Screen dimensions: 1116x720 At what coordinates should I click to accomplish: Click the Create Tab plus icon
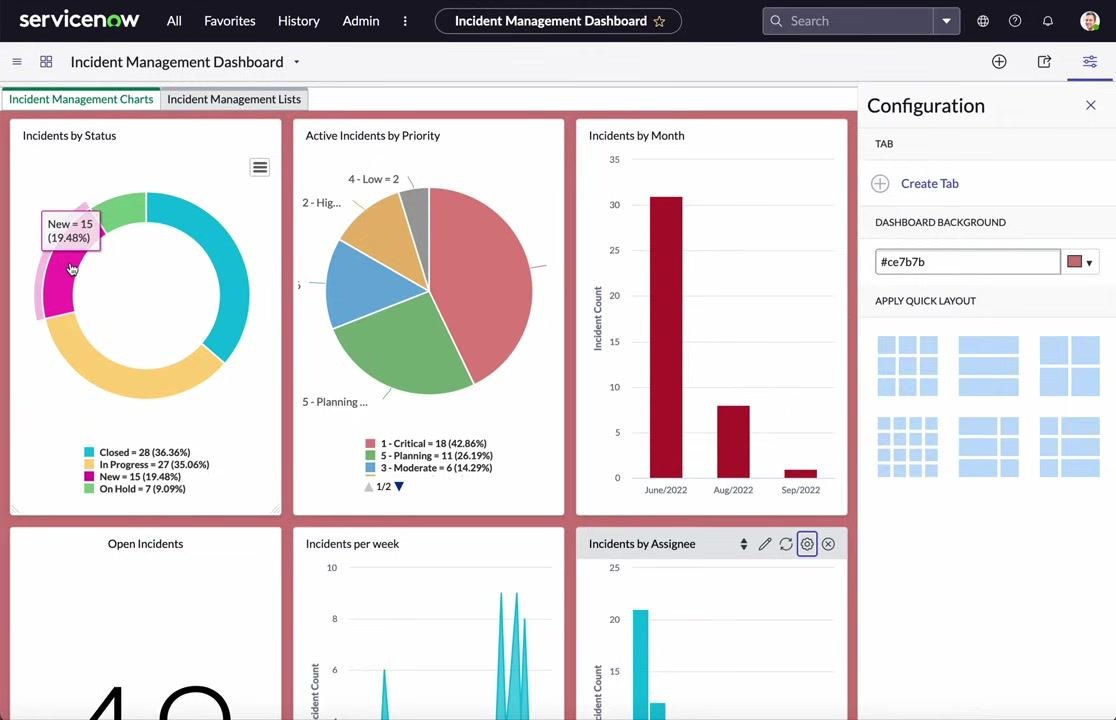coord(880,184)
